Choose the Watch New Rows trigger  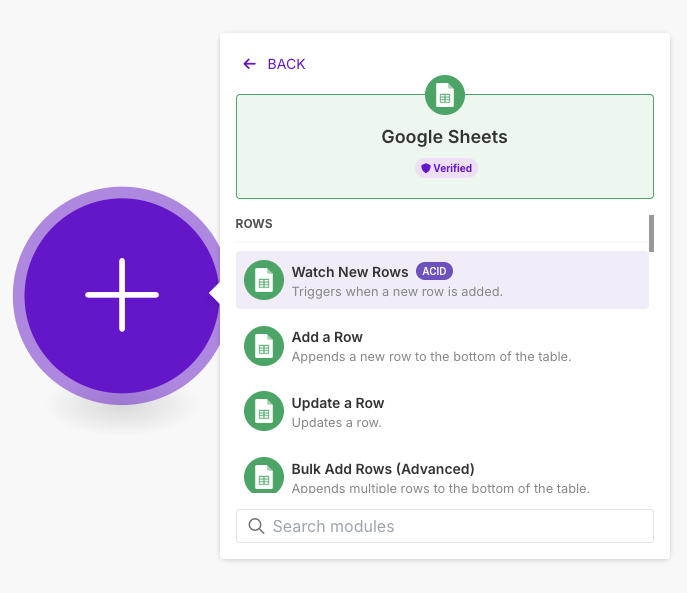[350, 272]
